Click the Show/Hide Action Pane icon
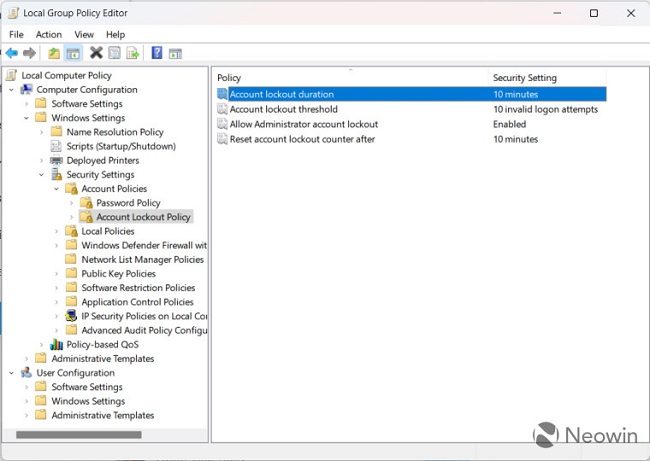650x461 pixels. [x=175, y=53]
